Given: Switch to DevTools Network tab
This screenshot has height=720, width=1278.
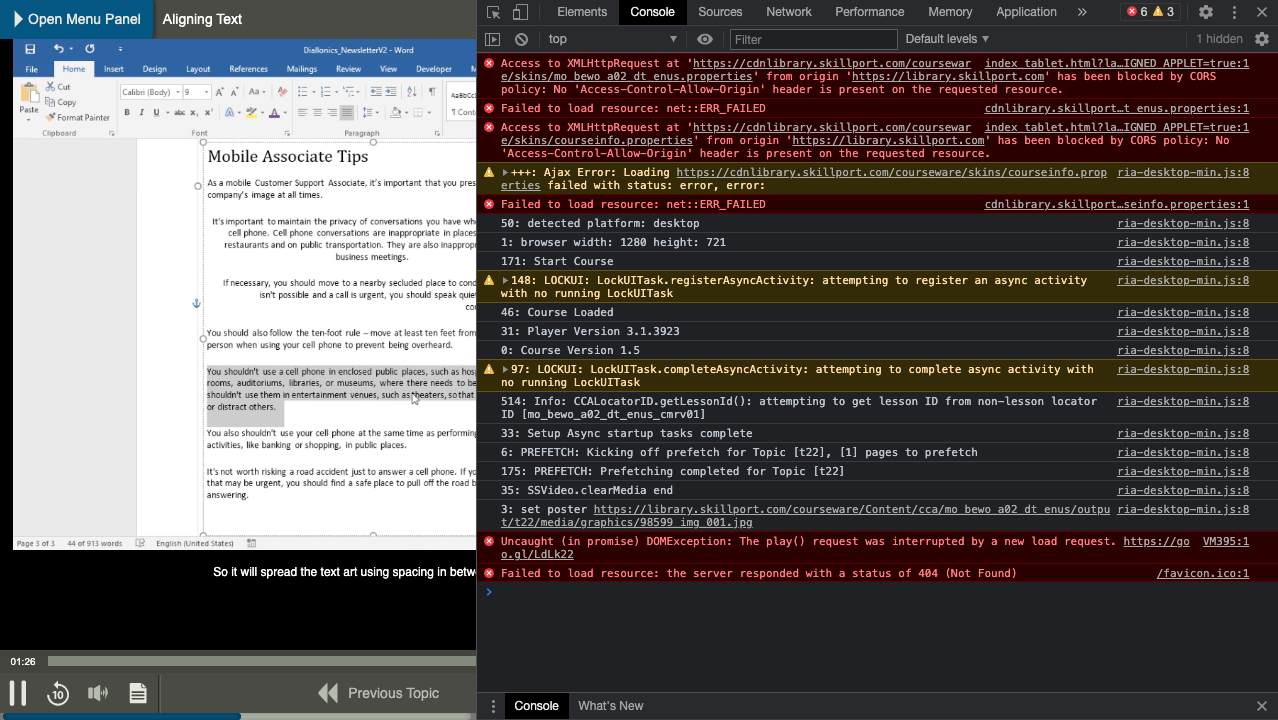Looking at the screenshot, I should 789,12.
